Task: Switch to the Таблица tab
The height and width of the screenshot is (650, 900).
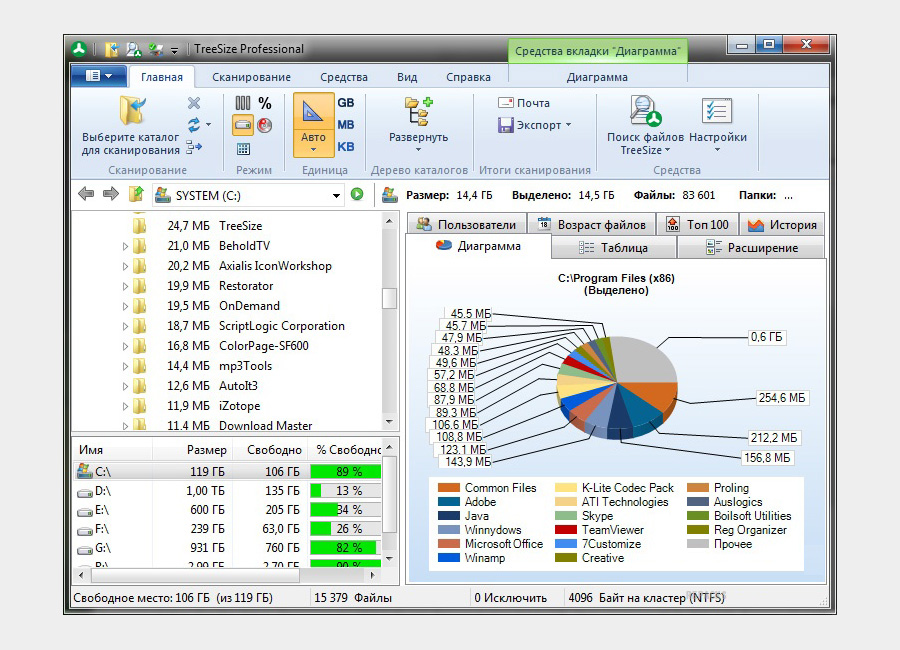Action: 613,247
